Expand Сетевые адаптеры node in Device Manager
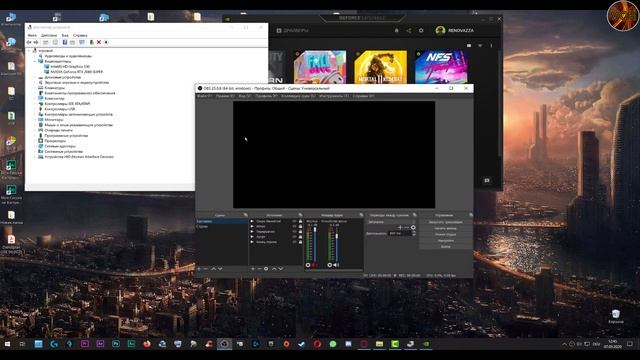 pos(35,146)
